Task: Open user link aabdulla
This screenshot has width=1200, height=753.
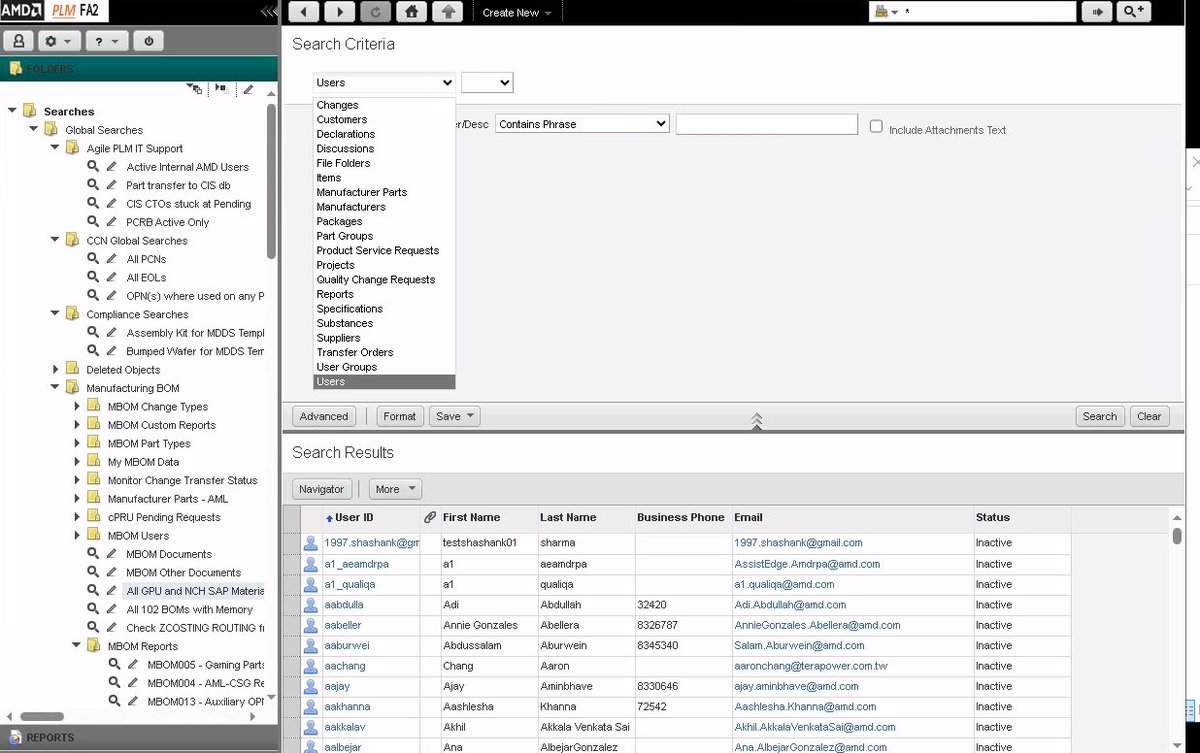Action: pos(344,605)
